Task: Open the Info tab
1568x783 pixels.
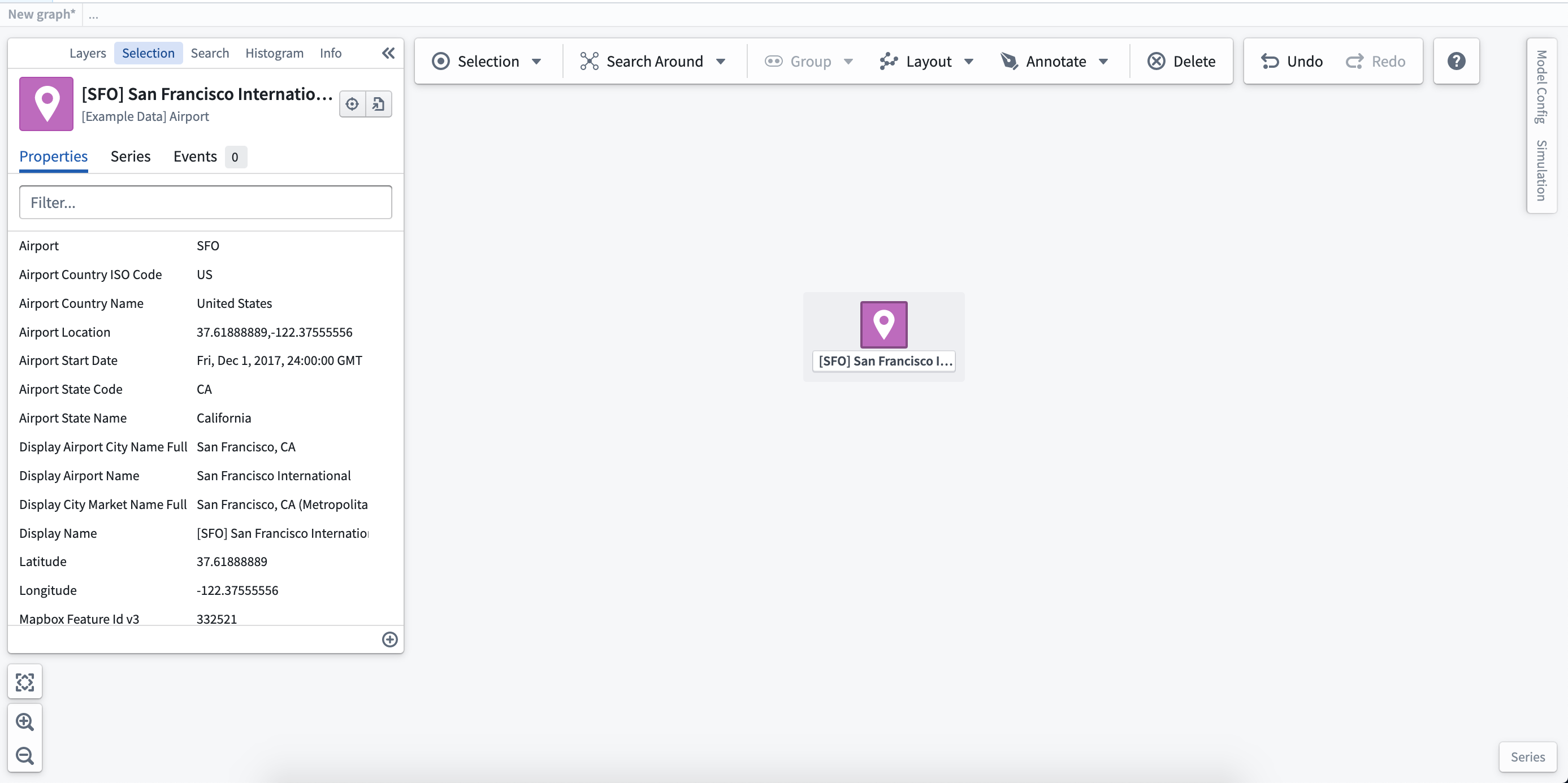Action: (x=331, y=53)
